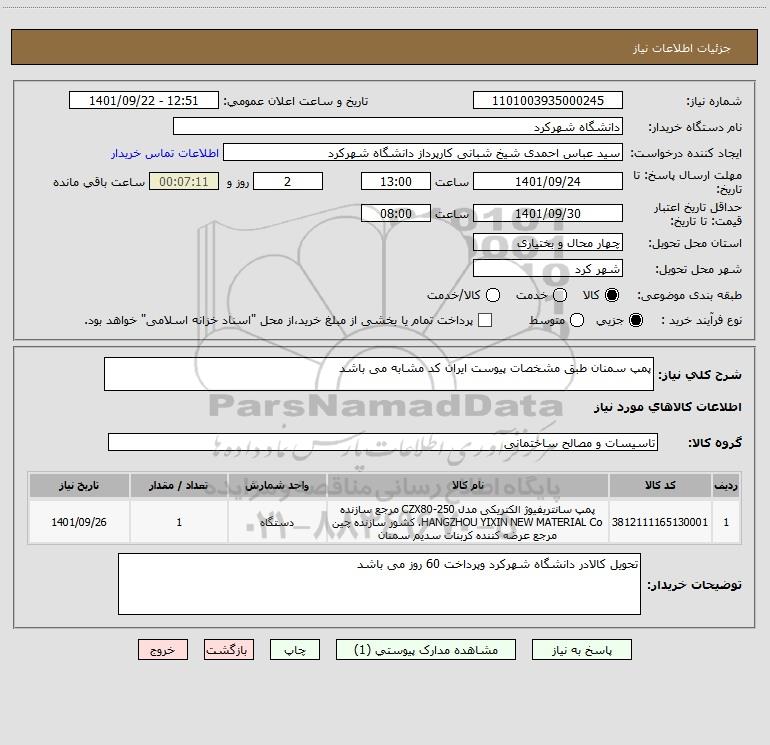
Task: Click the گروه کالا field تاسیسات و مصالح ساختمانی
Action: [x=383, y=442]
